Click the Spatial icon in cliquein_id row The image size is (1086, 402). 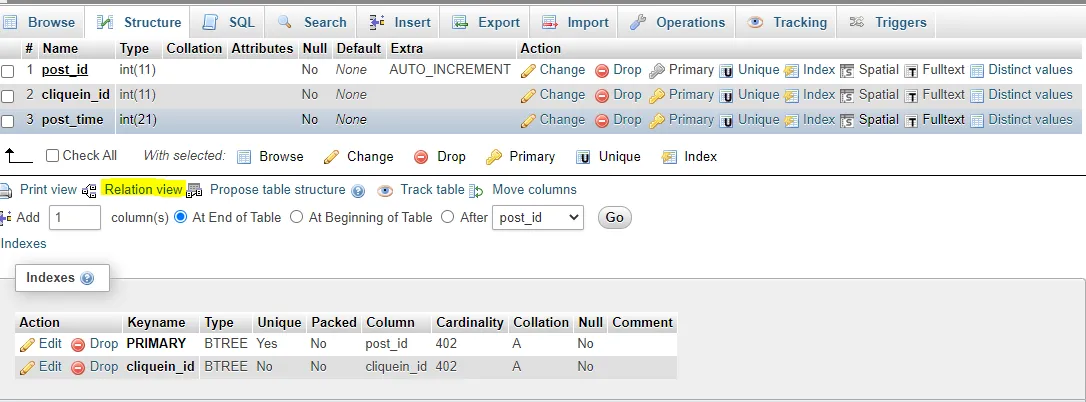[x=847, y=95]
